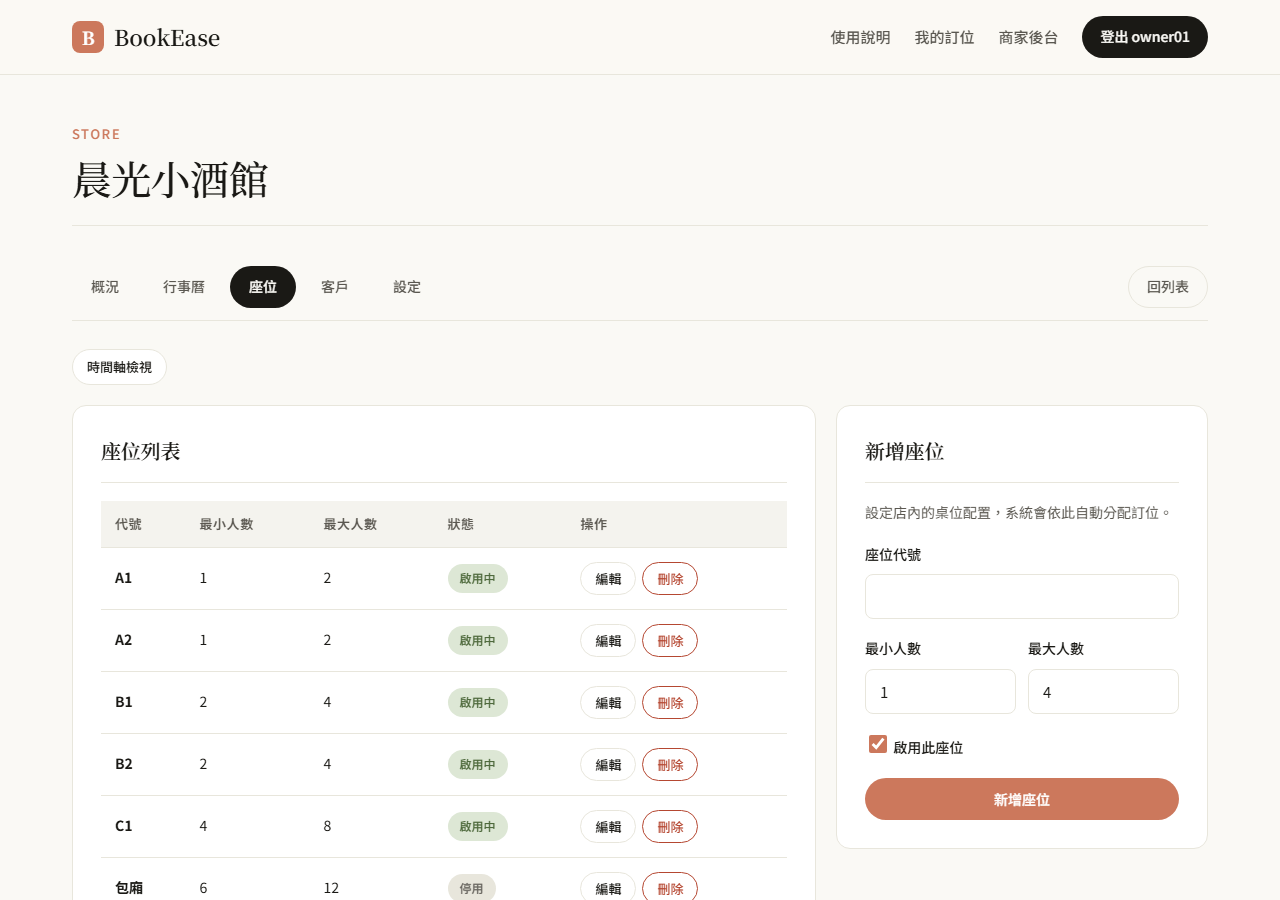1280x900 pixels.
Task: Edit seat A1
Action: [x=608, y=579]
